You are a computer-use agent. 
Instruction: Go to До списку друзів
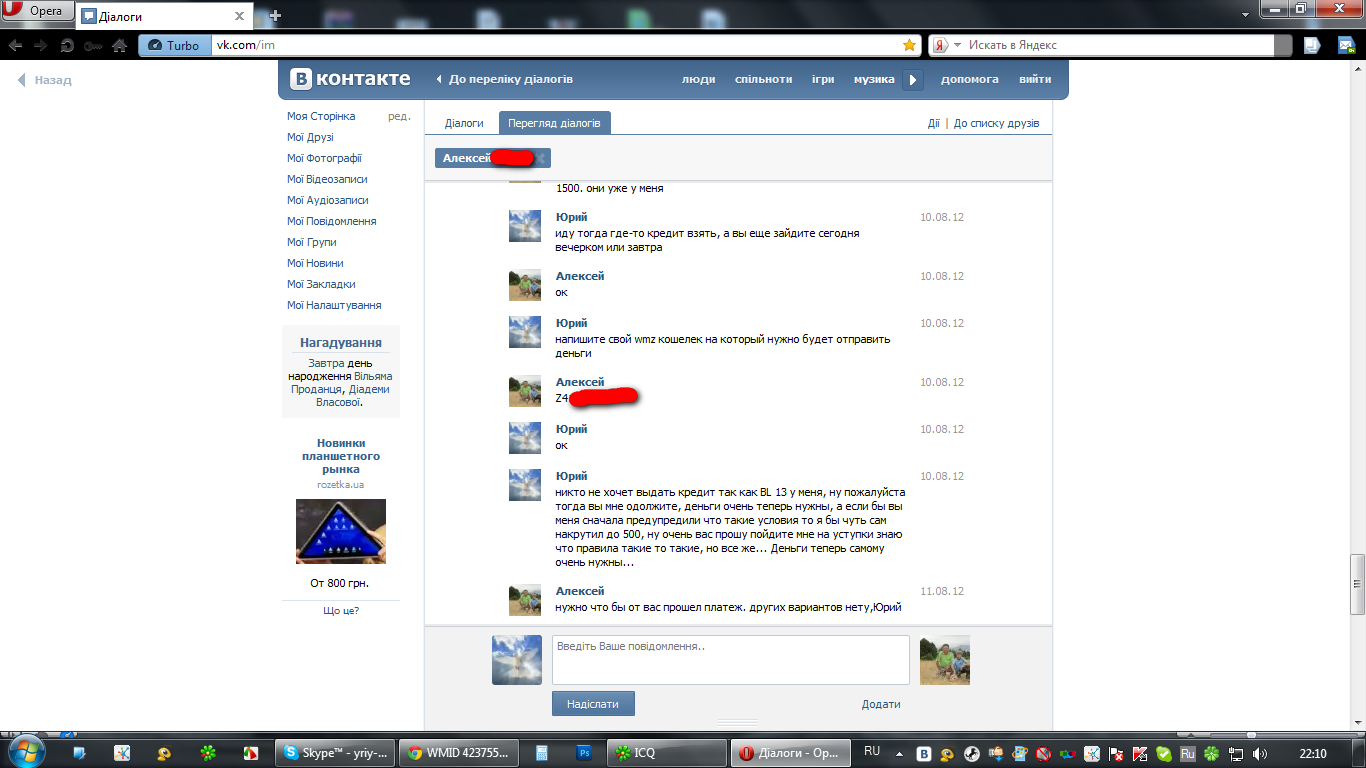click(x=996, y=123)
